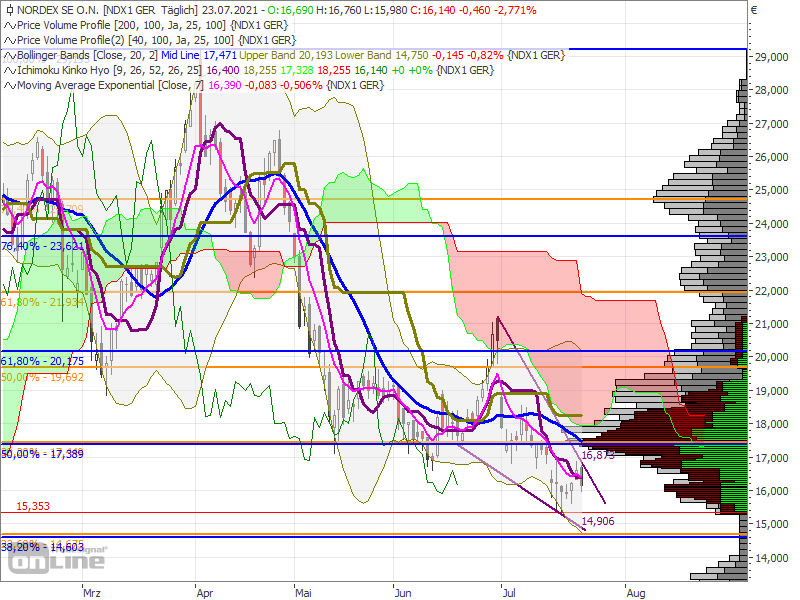Click the euro currency symbol on price axis
The width and height of the screenshot is (800, 600).
pos(754,10)
